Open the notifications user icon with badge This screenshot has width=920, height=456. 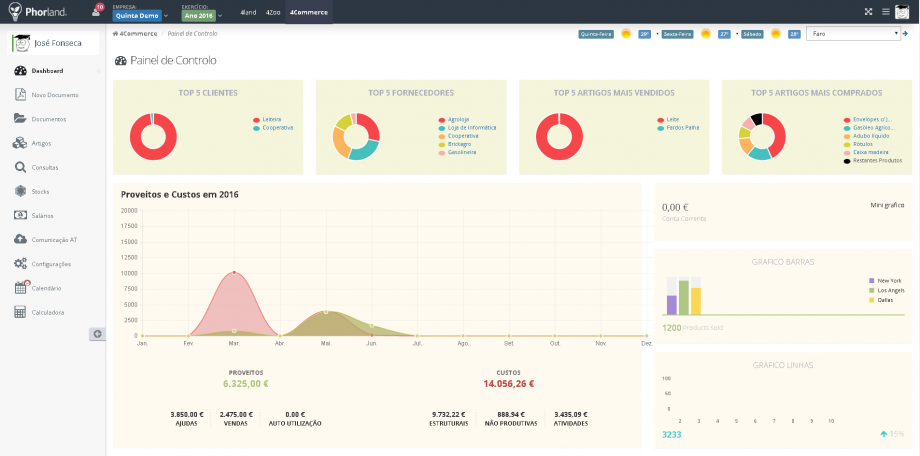click(x=96, y=11)
